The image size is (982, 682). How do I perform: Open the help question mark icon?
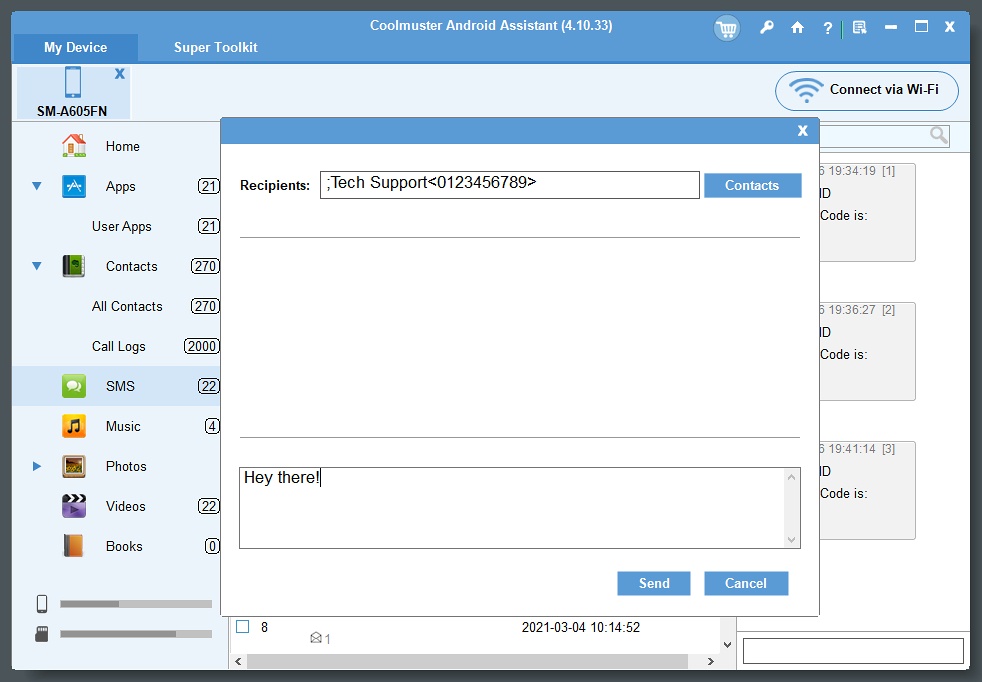[x=827, y=28]
